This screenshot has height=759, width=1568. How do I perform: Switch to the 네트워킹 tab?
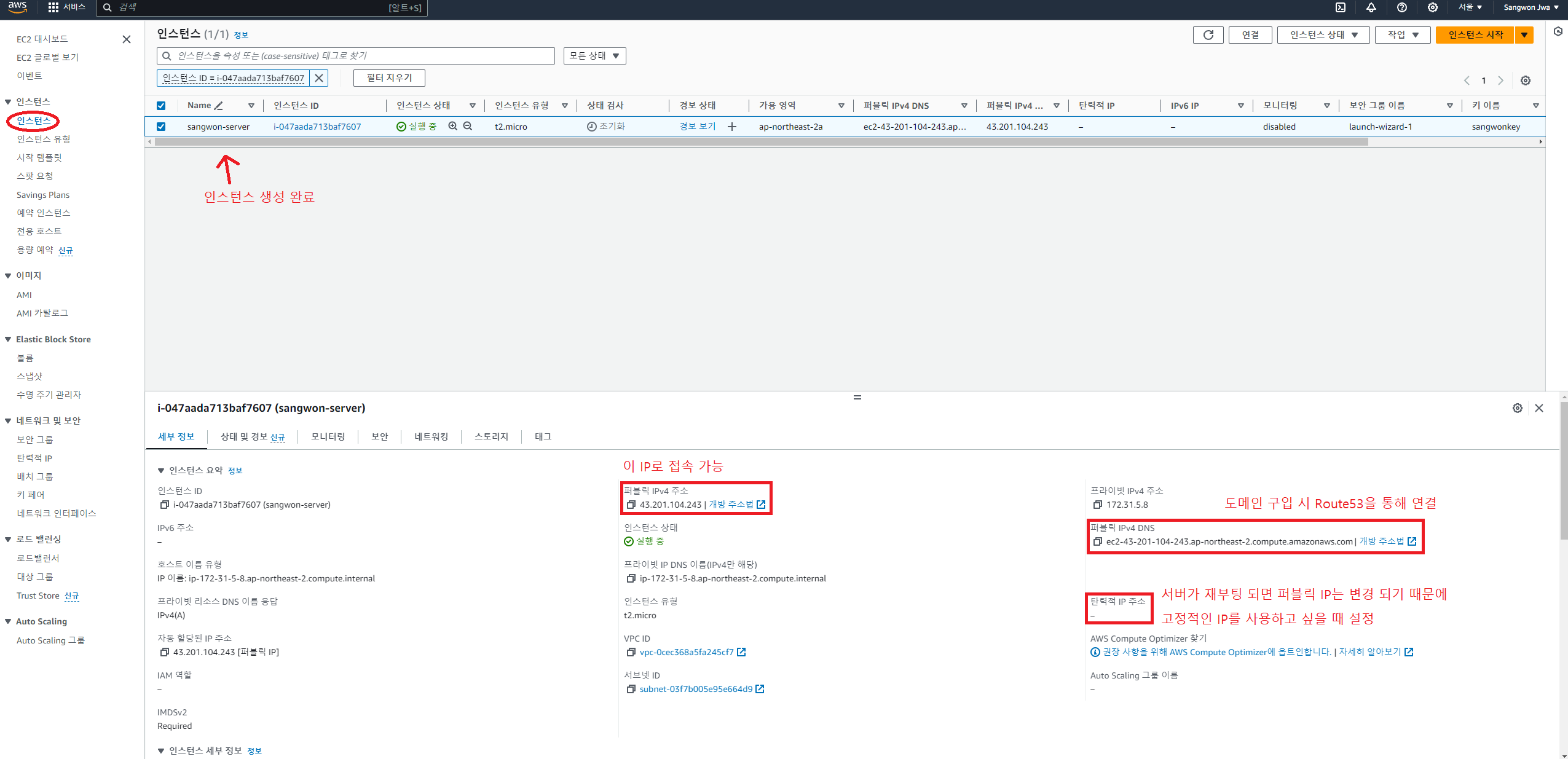pos(431,436)
